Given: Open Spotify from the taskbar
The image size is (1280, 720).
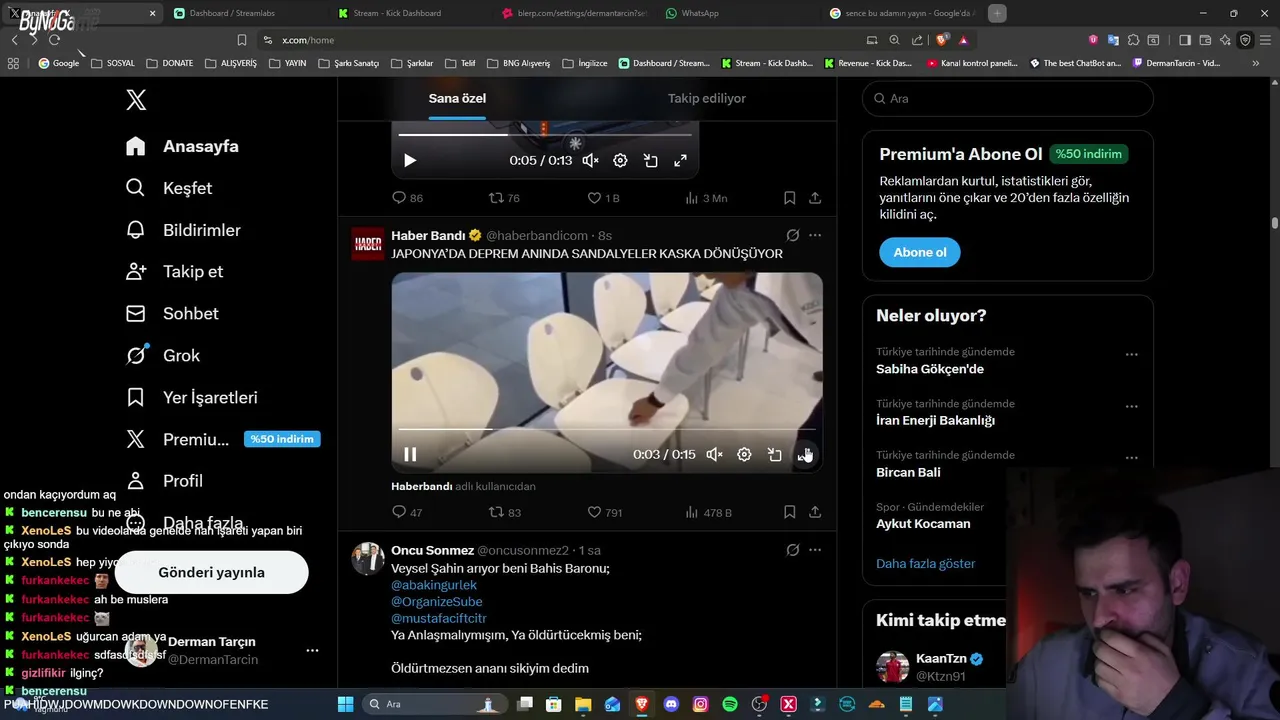Looking at the screenshot, I should (730, 704).
